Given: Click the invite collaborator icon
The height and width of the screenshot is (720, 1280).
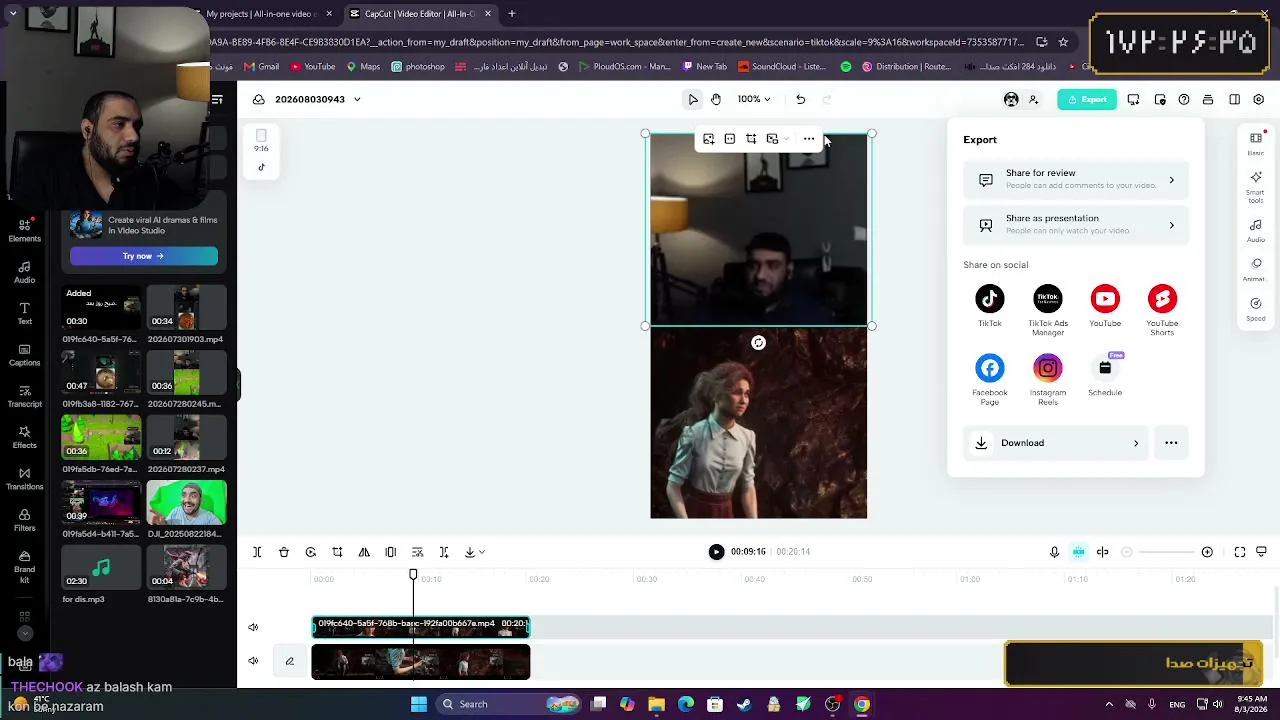Looking at the screenshot, I should coord(1034,99).
